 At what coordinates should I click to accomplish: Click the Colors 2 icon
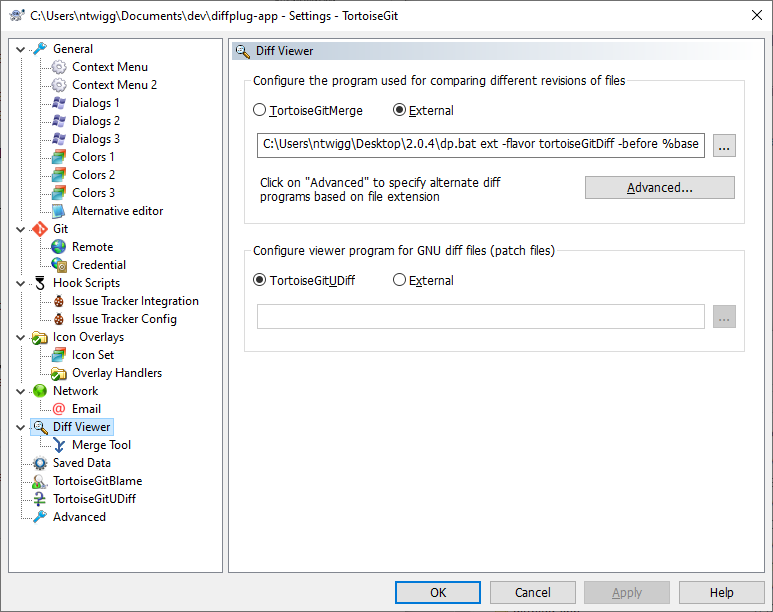(59, 175)
